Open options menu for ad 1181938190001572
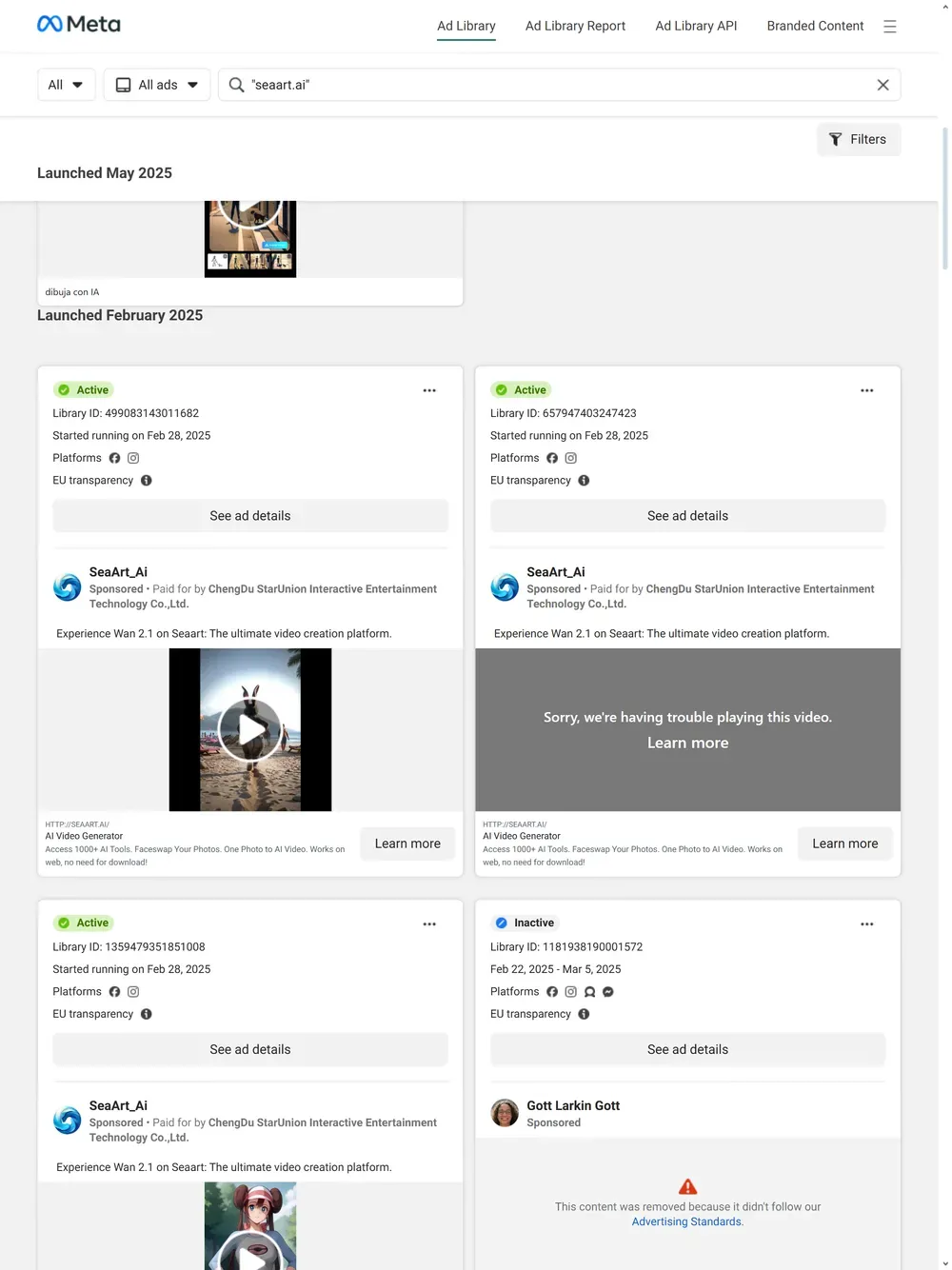Screen dimensions: 952x1270 pyautogui.click(x=866, y=924)
